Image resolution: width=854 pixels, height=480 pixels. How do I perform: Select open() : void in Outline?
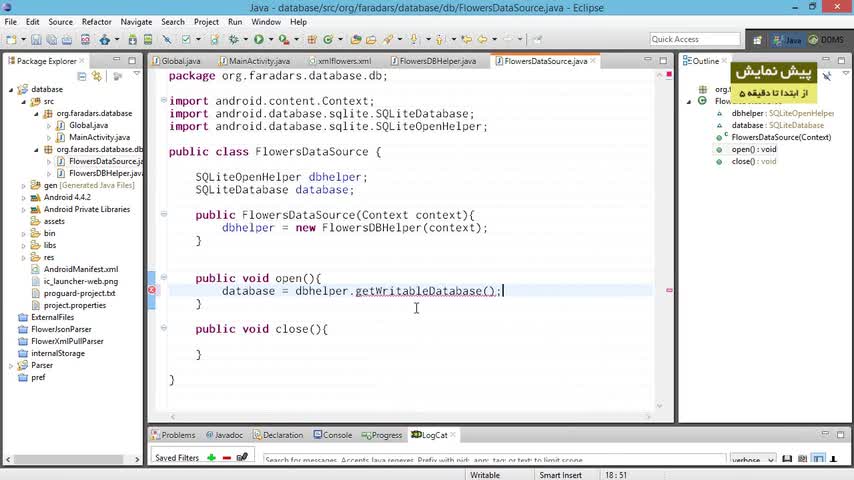754,149
